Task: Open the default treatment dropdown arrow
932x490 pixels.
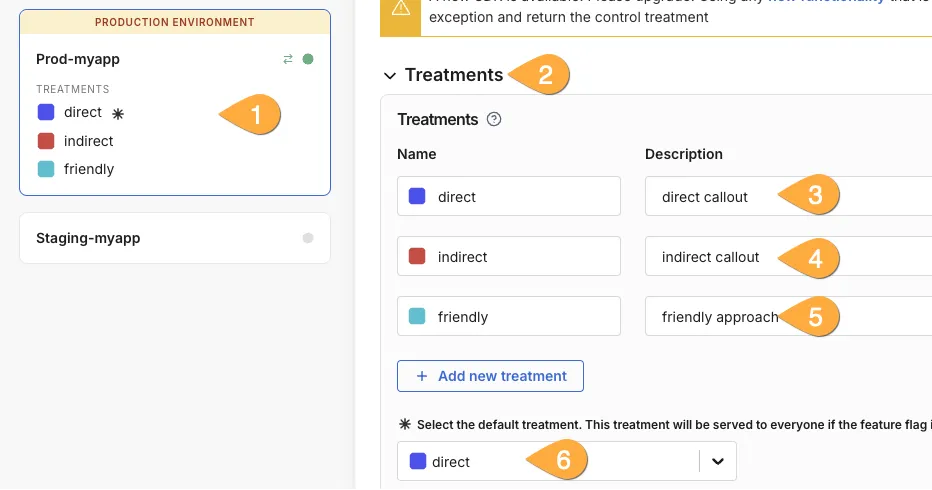Action: click(x=717, y=461)
